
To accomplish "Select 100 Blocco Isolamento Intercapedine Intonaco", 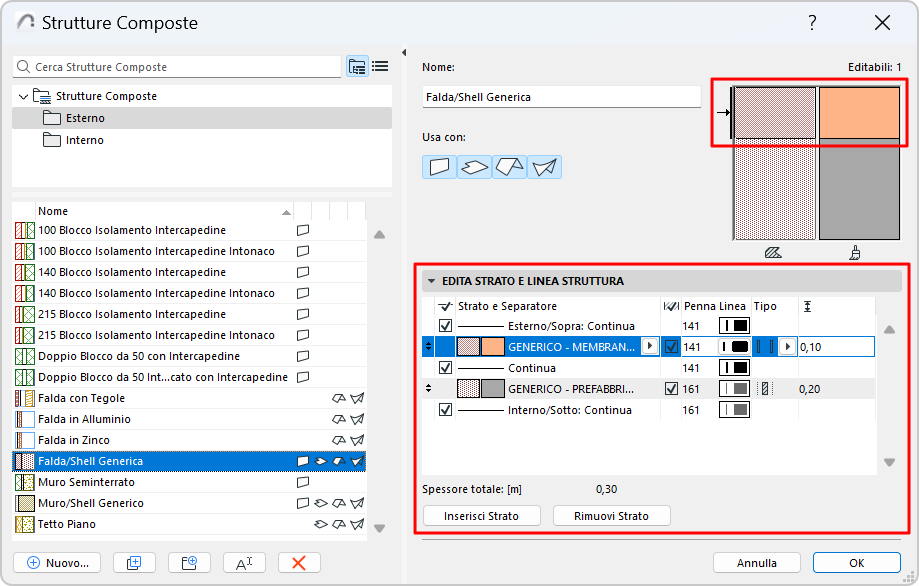I will (x=189, y=251).
